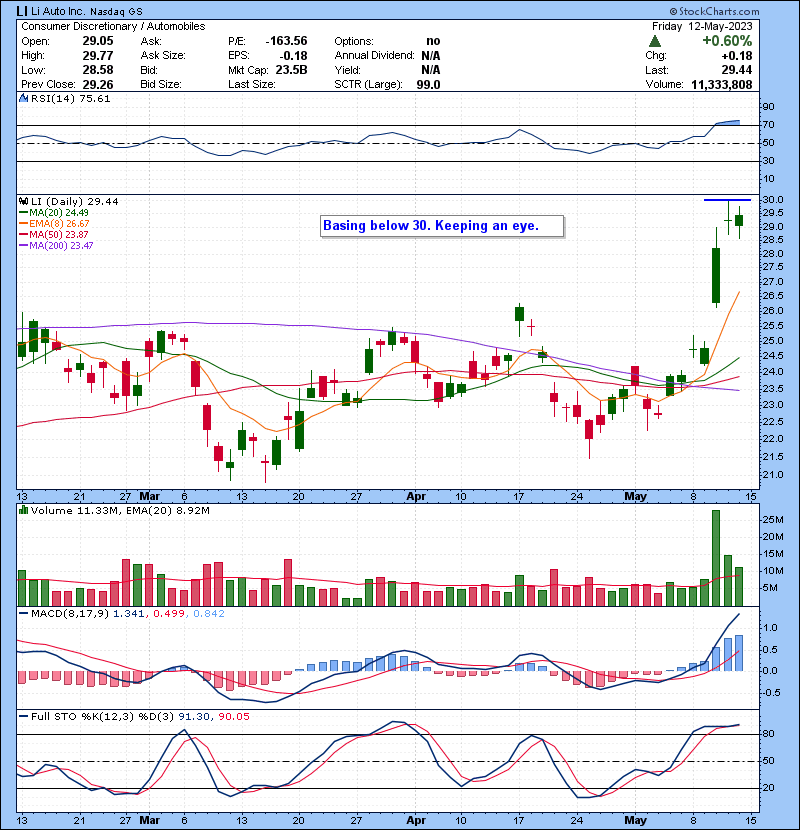Screen dimensions: 800x830
Task: Click the Consumer Discretionary / Automobiles text
Action: pos(113,26)
